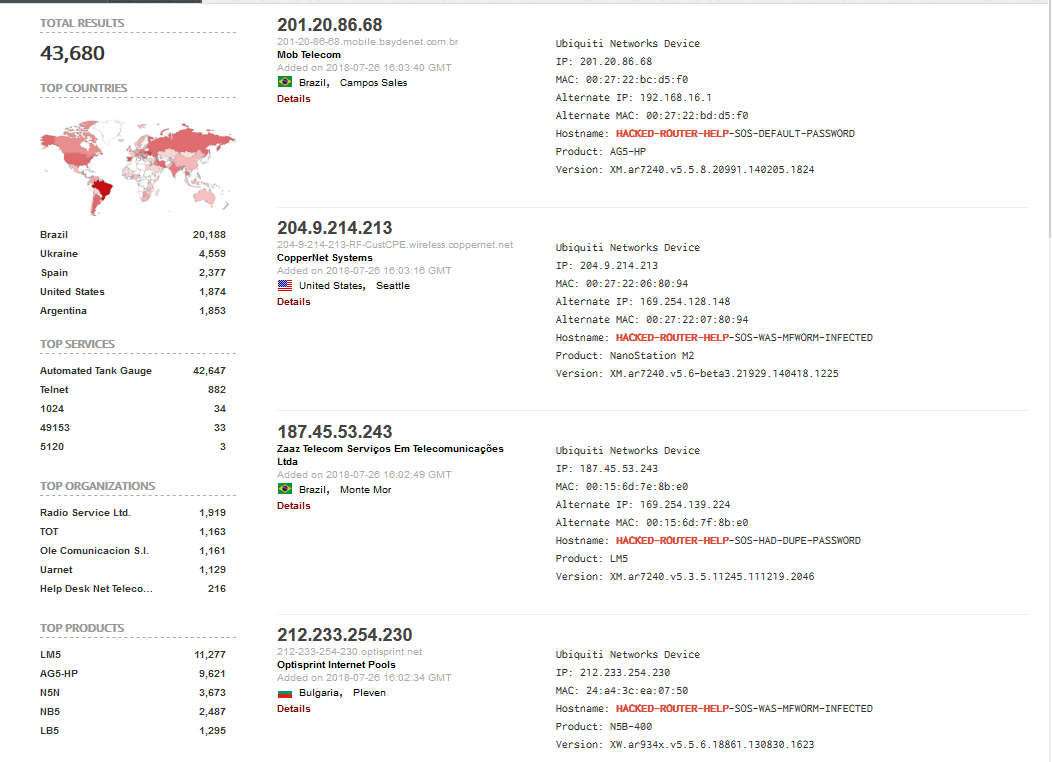Filter by country Argentina

63,311
